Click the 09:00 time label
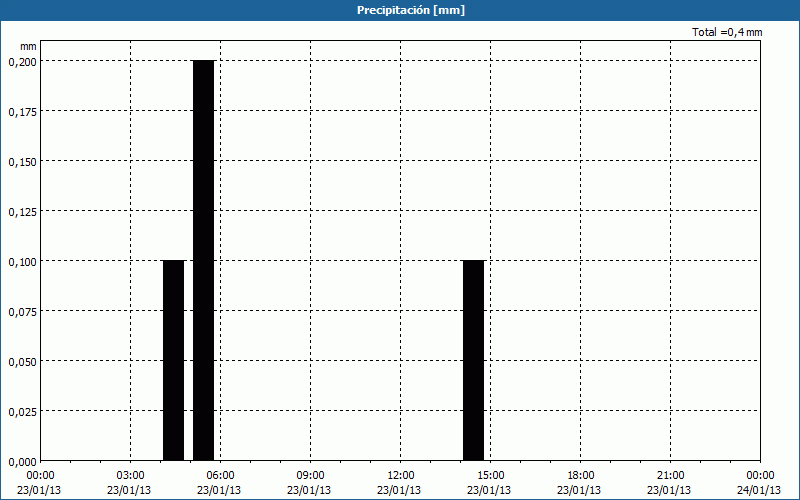The image size is (800, 500). coord(310,476)
